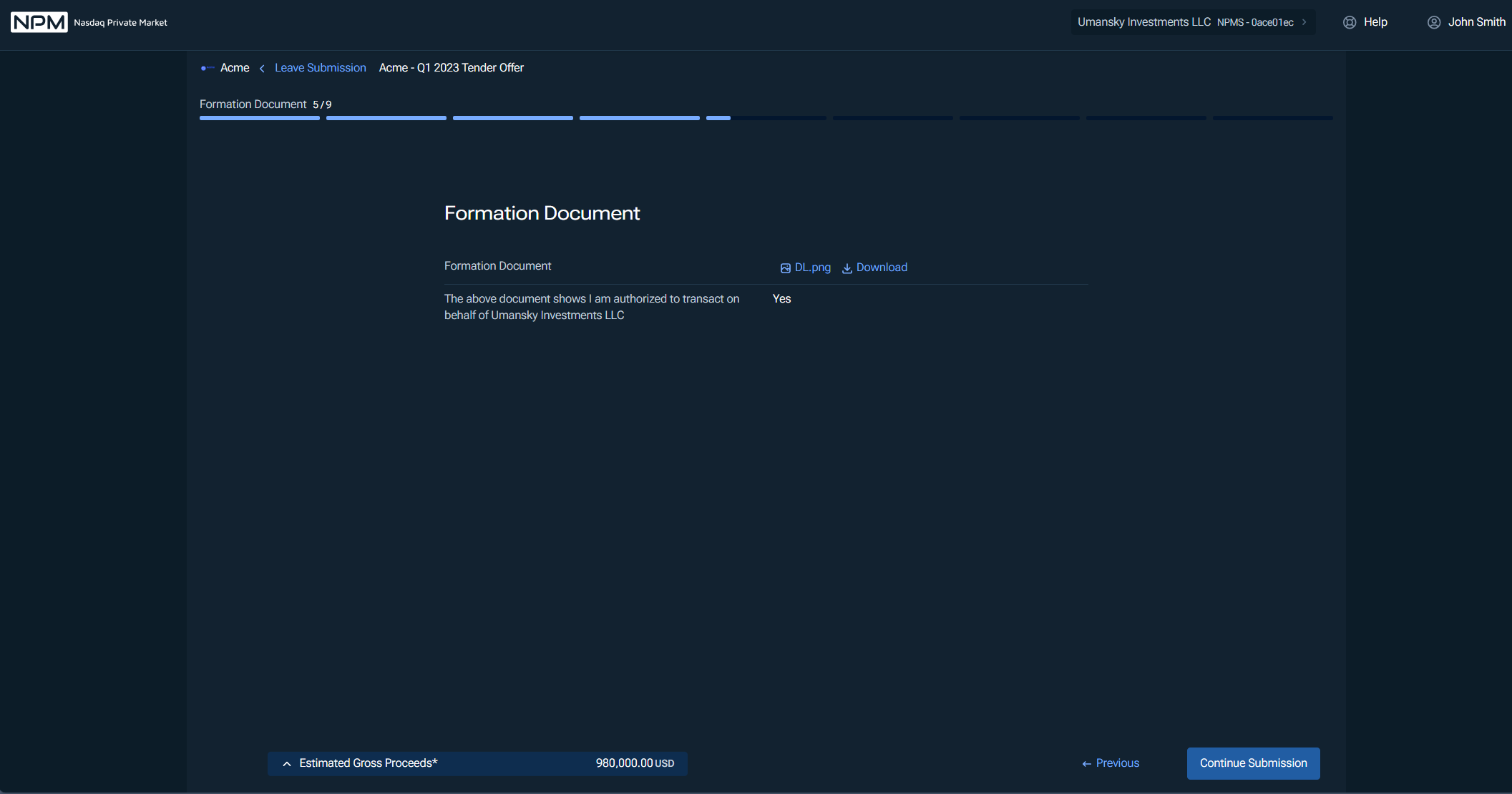Screen dimensions: 1512x794
Task: Open the John Smith profile menu
Action: (x=1466, y=22)
